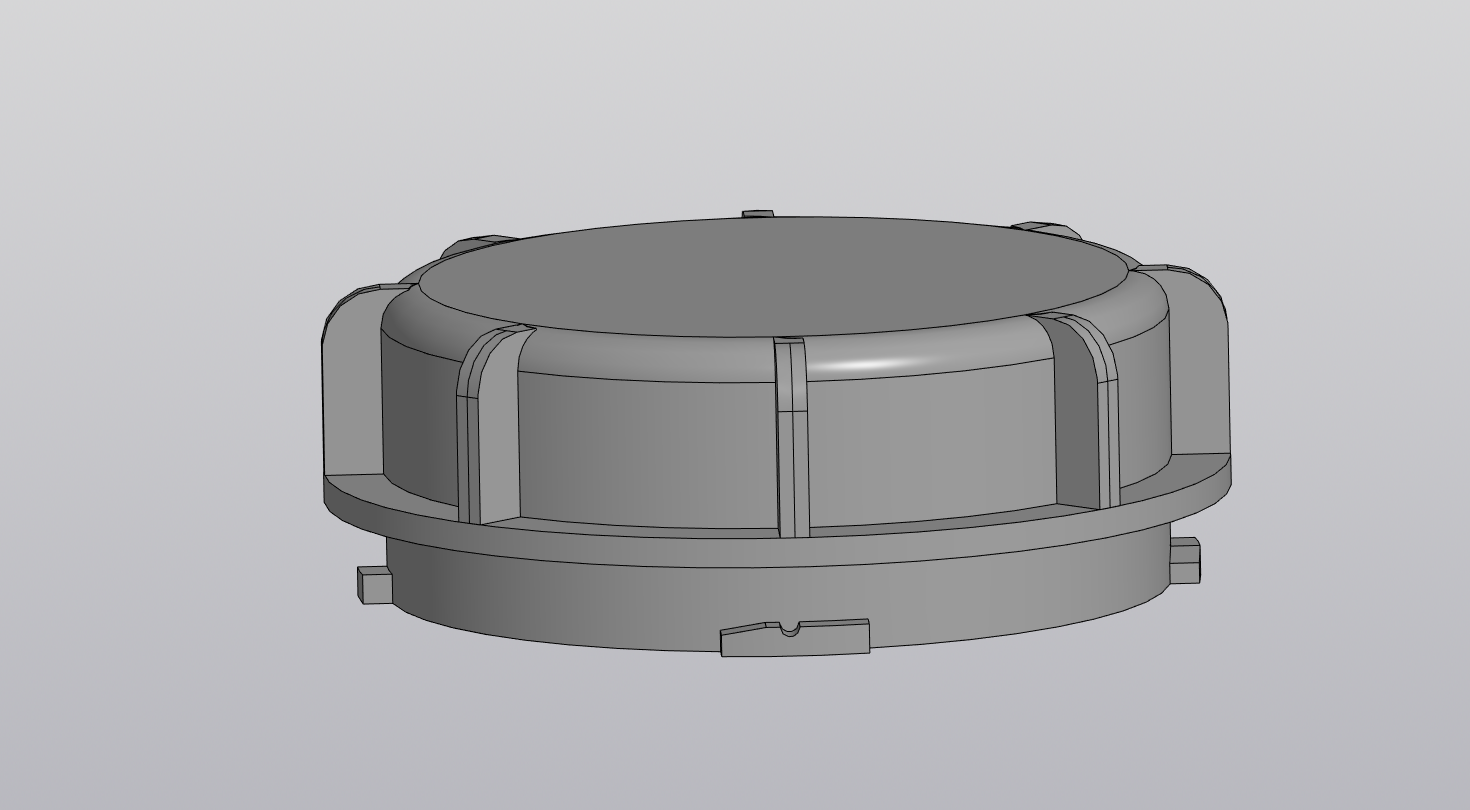Select the narrow center vertical rib on front
The width and height of the screenshot is (1470, 810).
tap(791, 438)
